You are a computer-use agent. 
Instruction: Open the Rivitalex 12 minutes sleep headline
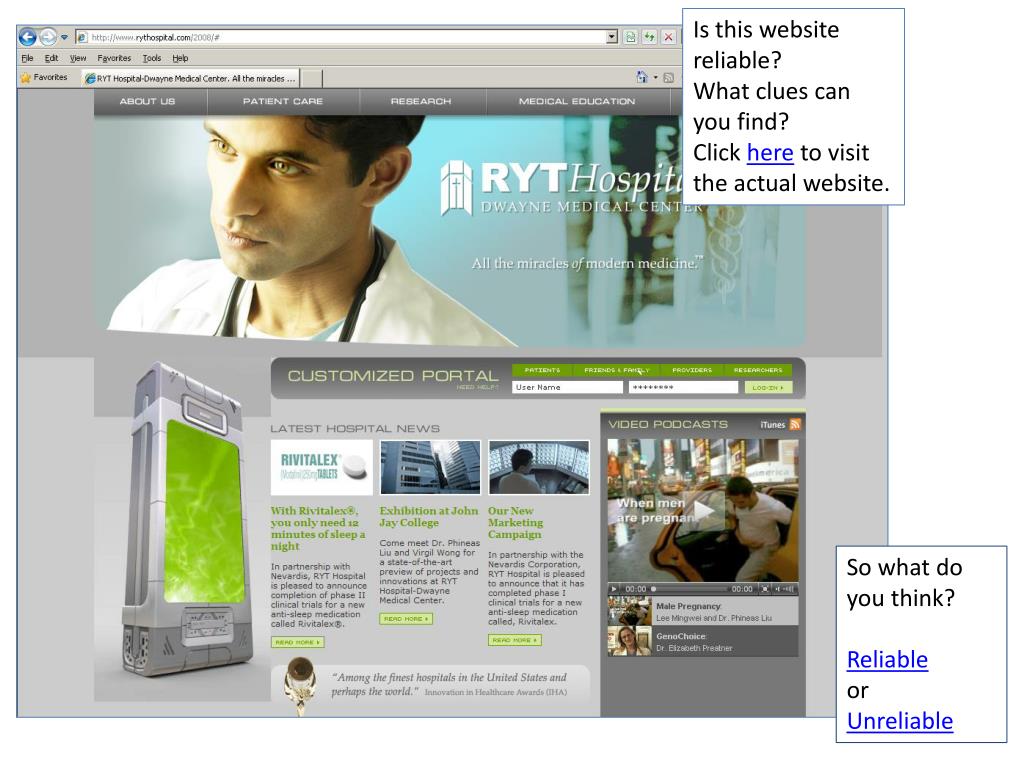pyautogui.click(x=318, y=528)
